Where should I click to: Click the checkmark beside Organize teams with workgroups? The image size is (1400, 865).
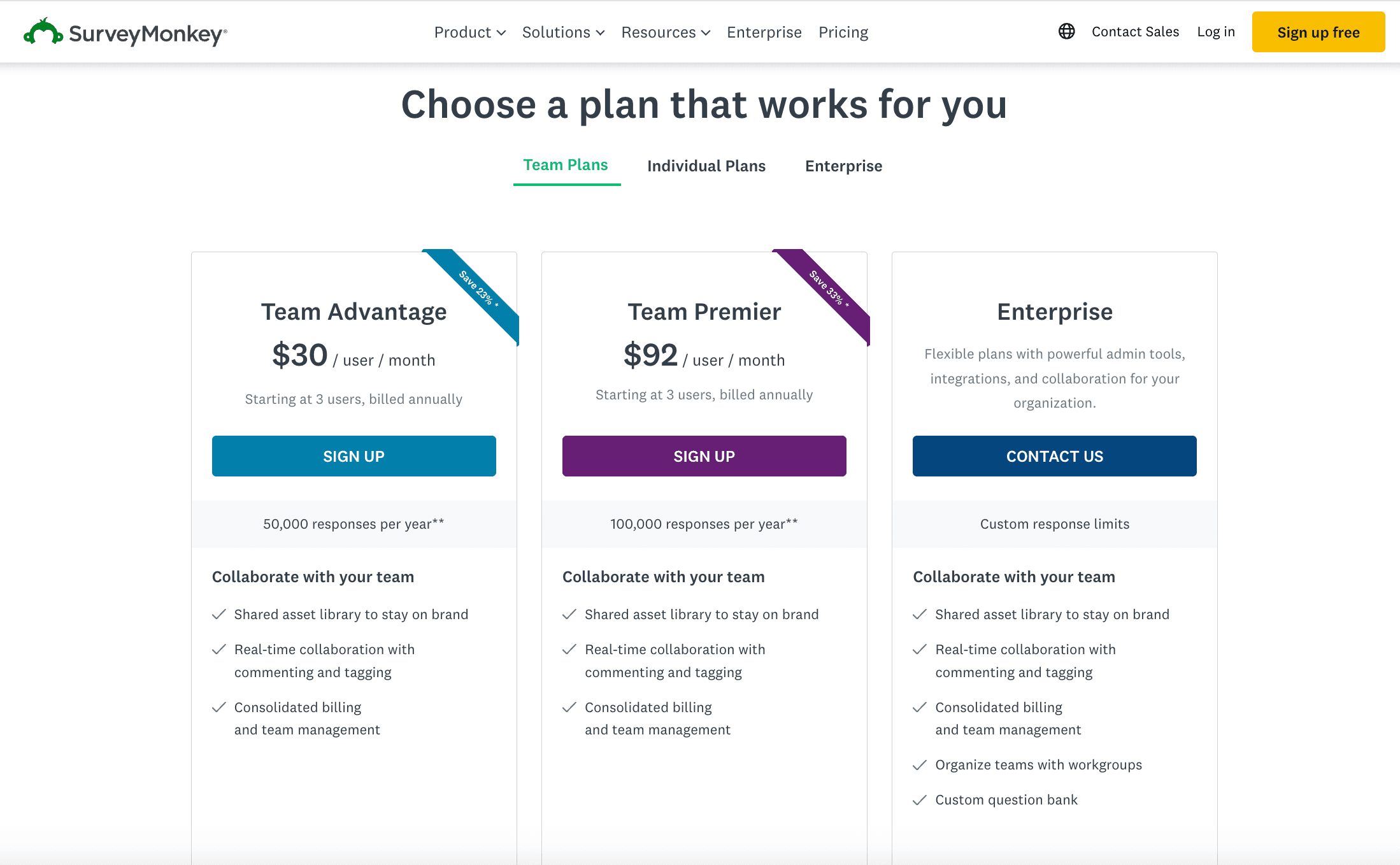920,764
